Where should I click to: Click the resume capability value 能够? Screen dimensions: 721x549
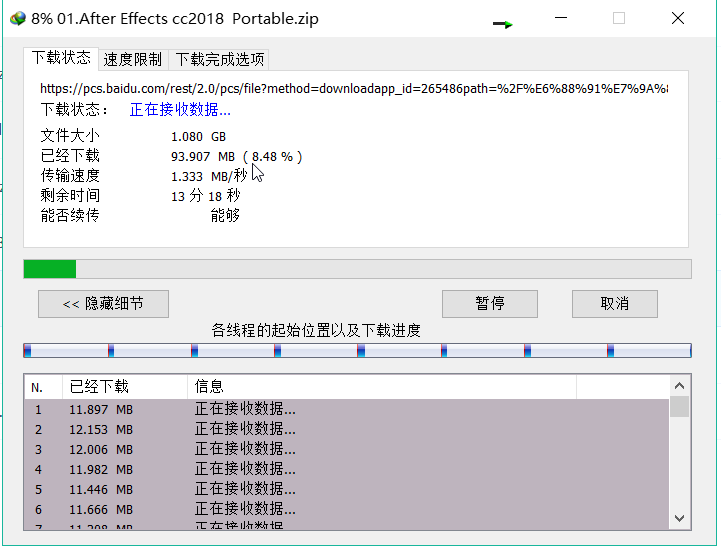click(x=225, y=215)
